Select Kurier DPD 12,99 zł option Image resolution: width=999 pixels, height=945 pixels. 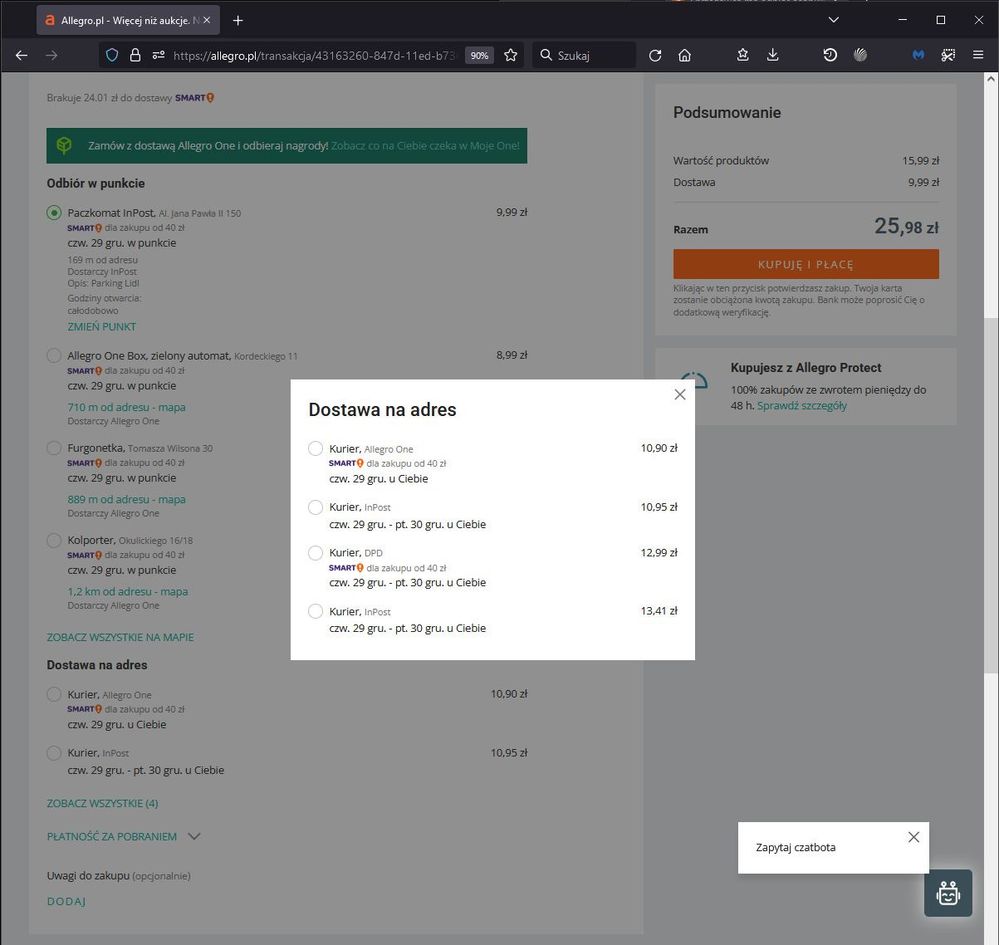[x=315, y=552]
